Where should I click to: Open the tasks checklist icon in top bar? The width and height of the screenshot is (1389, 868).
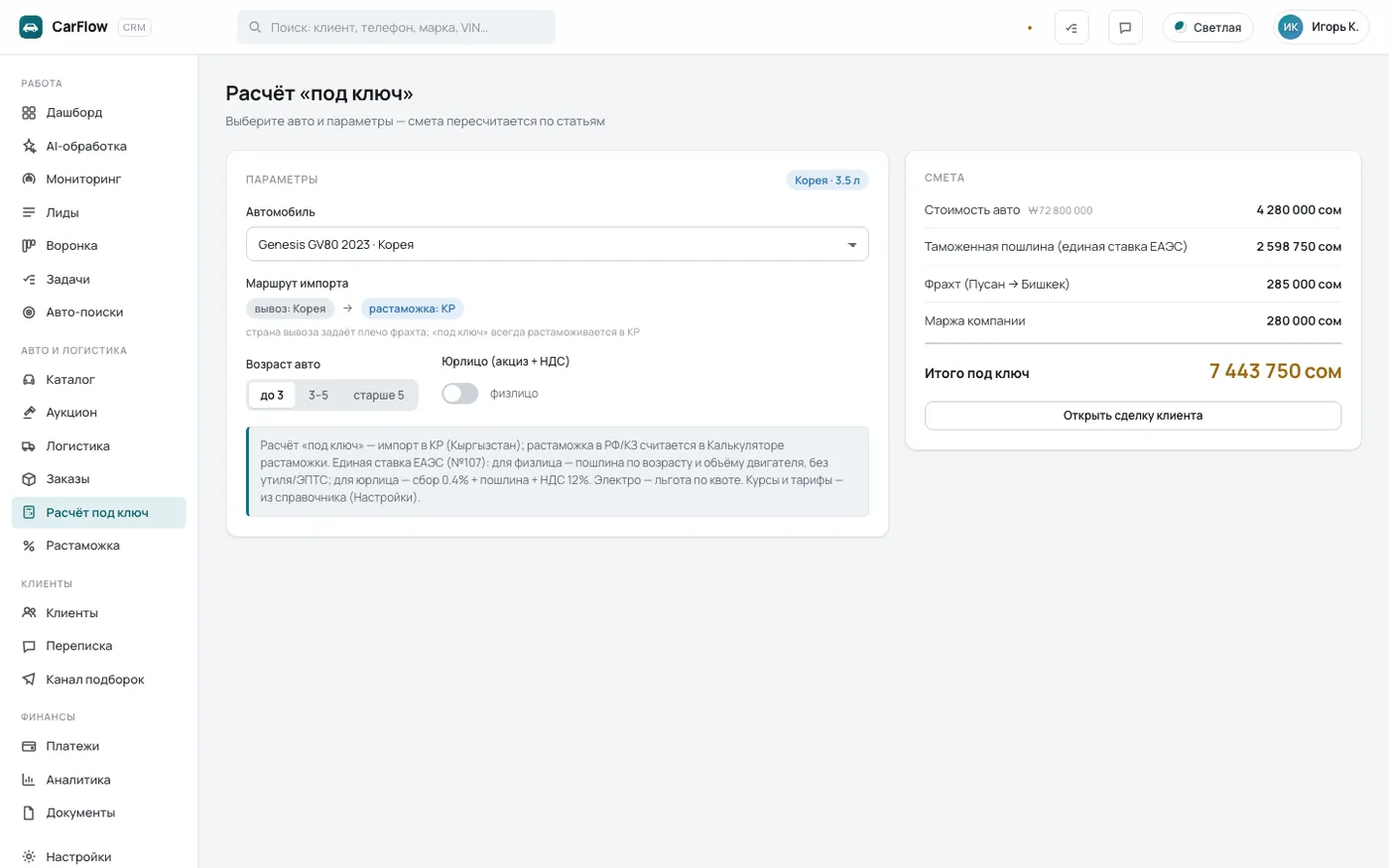pos(1072,28)
